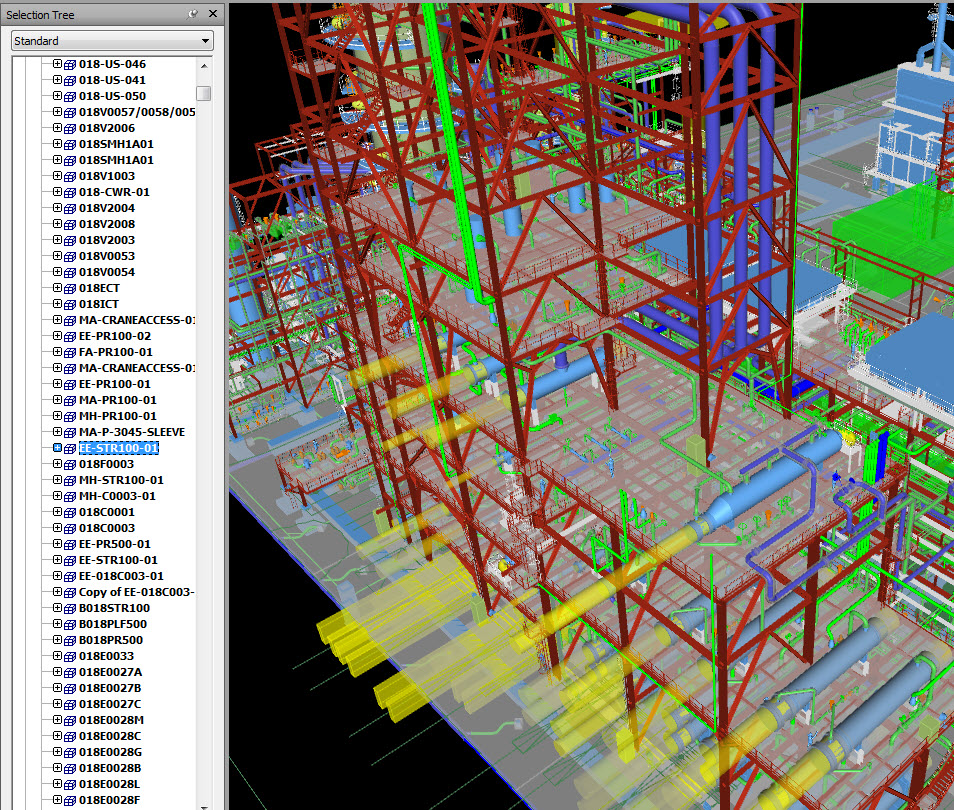Select the MH-PR100-01 tree item
The image size is (954, 810).
(x=117, y=415)
